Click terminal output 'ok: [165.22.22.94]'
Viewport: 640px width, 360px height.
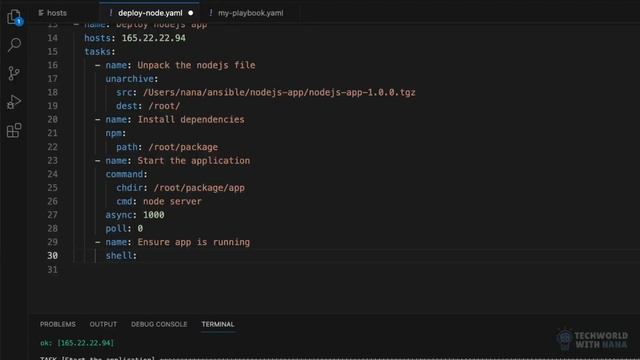(77, 343)
